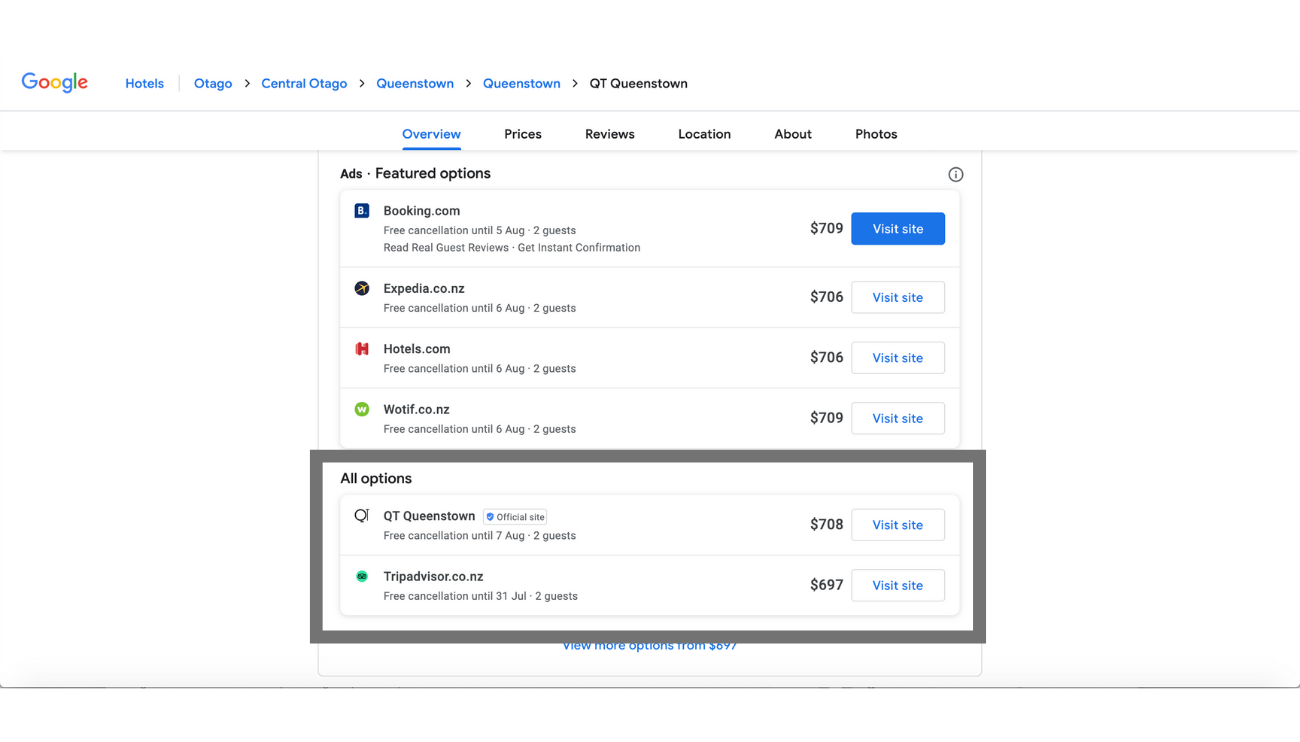The width and height of the screenshot is (1300, 742).
Task: Click the Expedia.co.nz logo icon
Action: 362,288
